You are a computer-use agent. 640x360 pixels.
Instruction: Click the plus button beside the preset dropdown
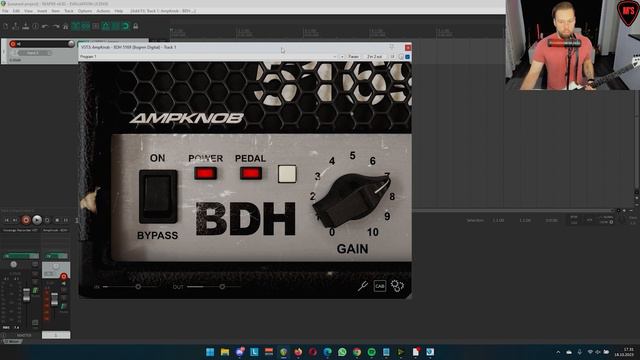coord(342,57)
